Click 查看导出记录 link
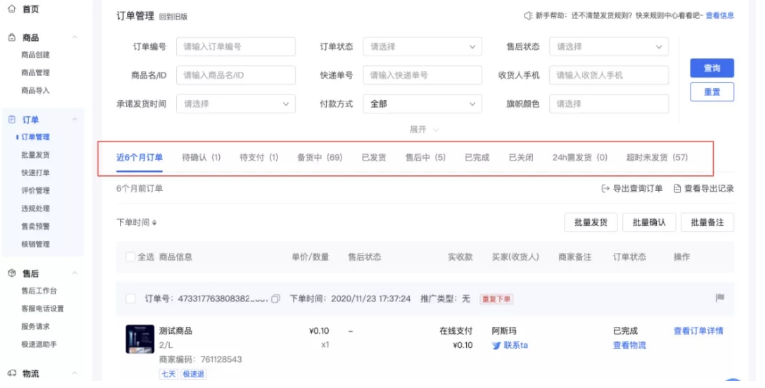Screen dimensions: 765x388 tap(709, 188)
